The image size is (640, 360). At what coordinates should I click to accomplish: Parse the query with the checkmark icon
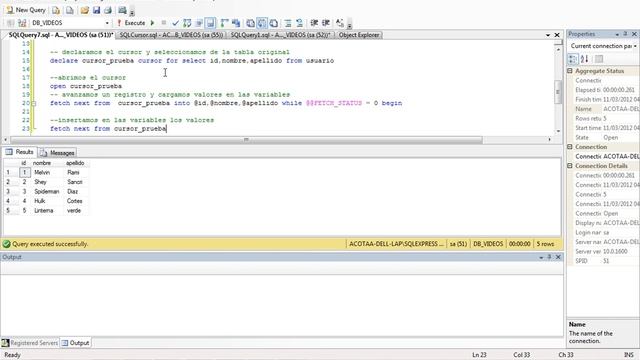[x=176, y=23]
